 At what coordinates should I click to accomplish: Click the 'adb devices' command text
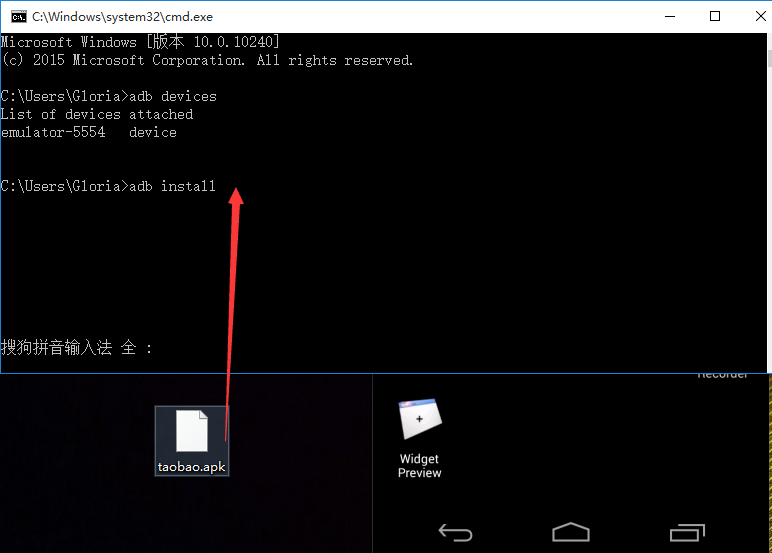[x=173, y=96]
